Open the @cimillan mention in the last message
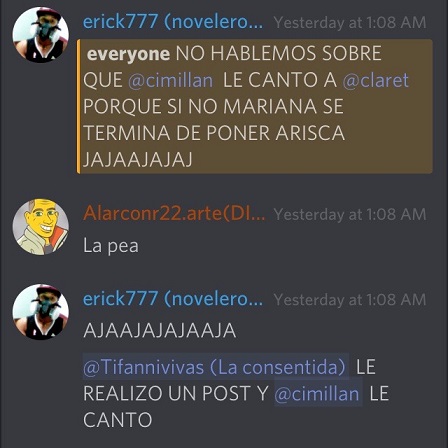 click(318, 393)
